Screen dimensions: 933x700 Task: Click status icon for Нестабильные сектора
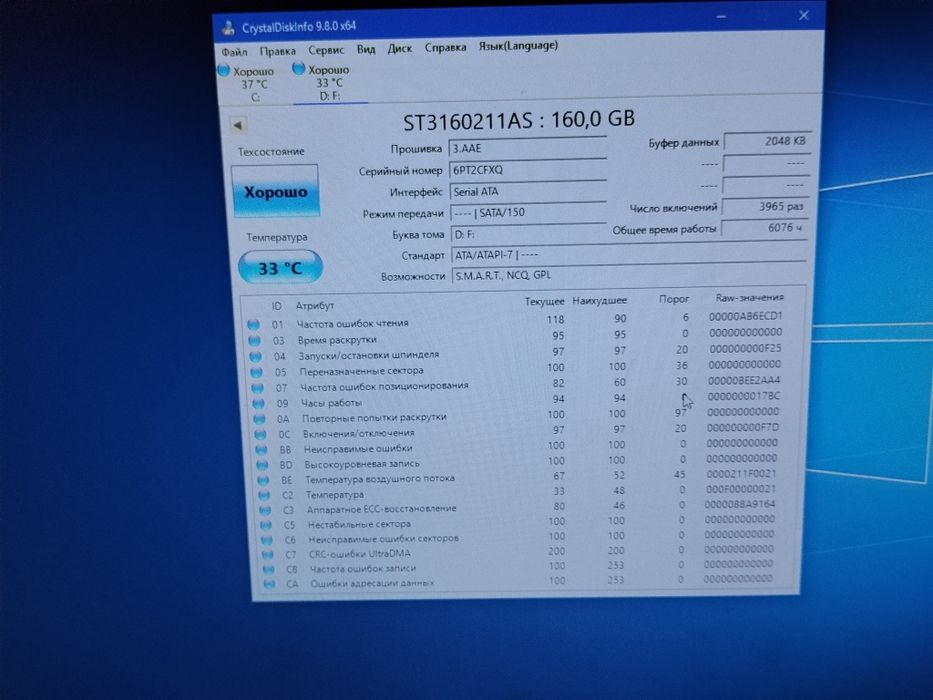click(266, 525)
